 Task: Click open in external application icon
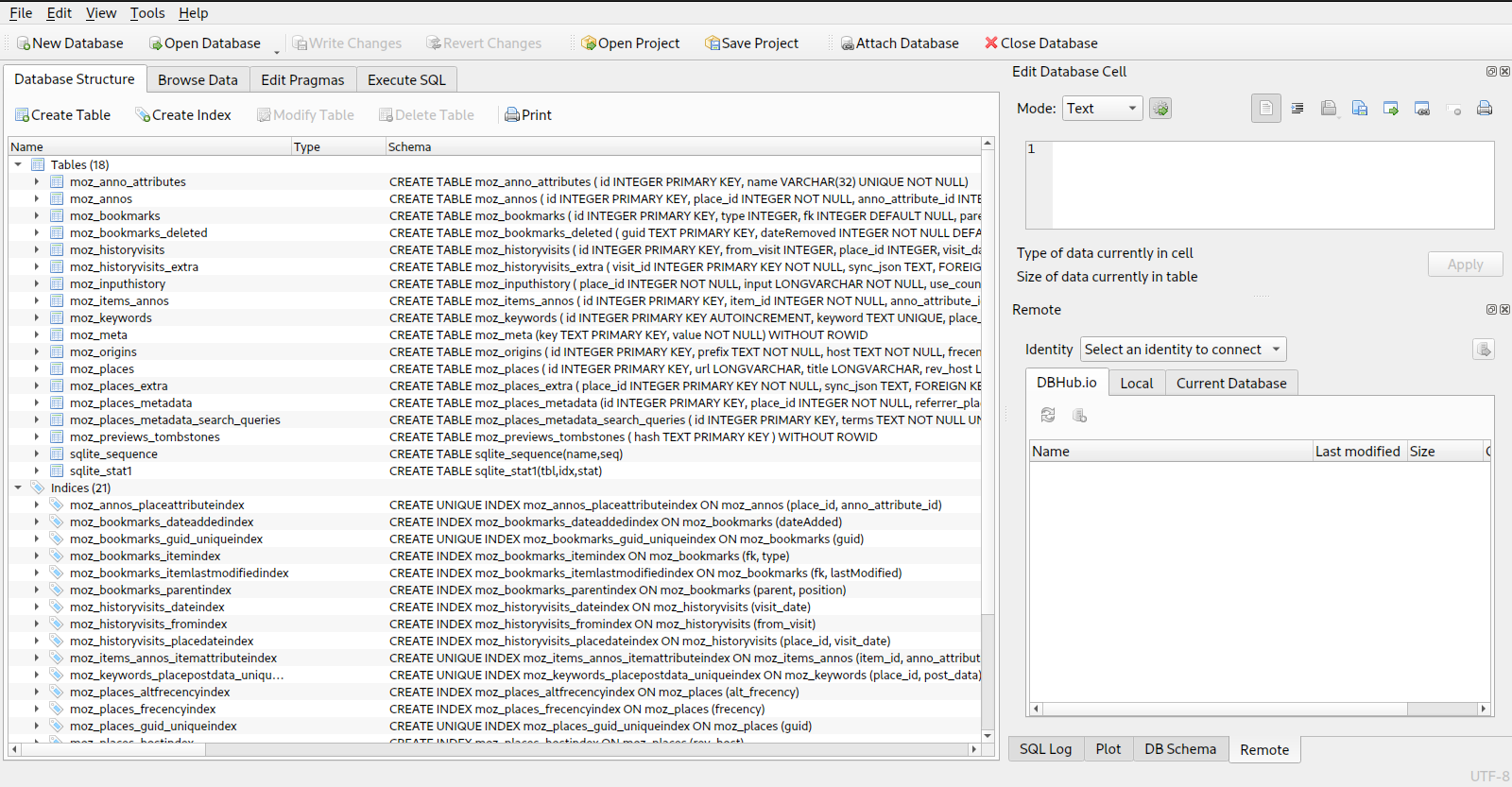[x=1391, y=109]
